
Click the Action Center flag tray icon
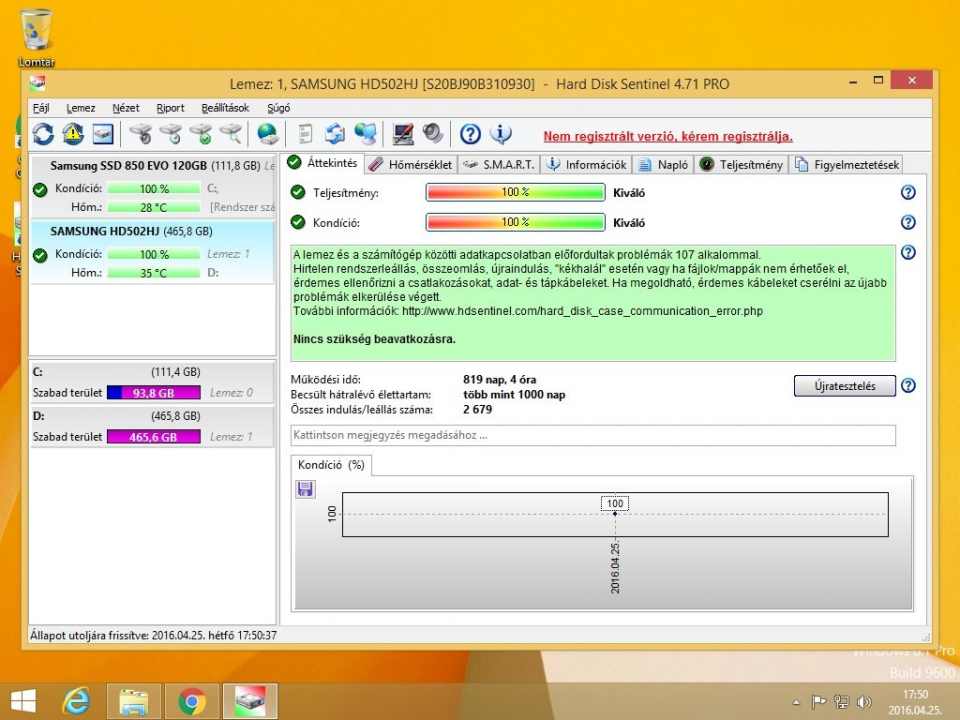coord(819,702)
